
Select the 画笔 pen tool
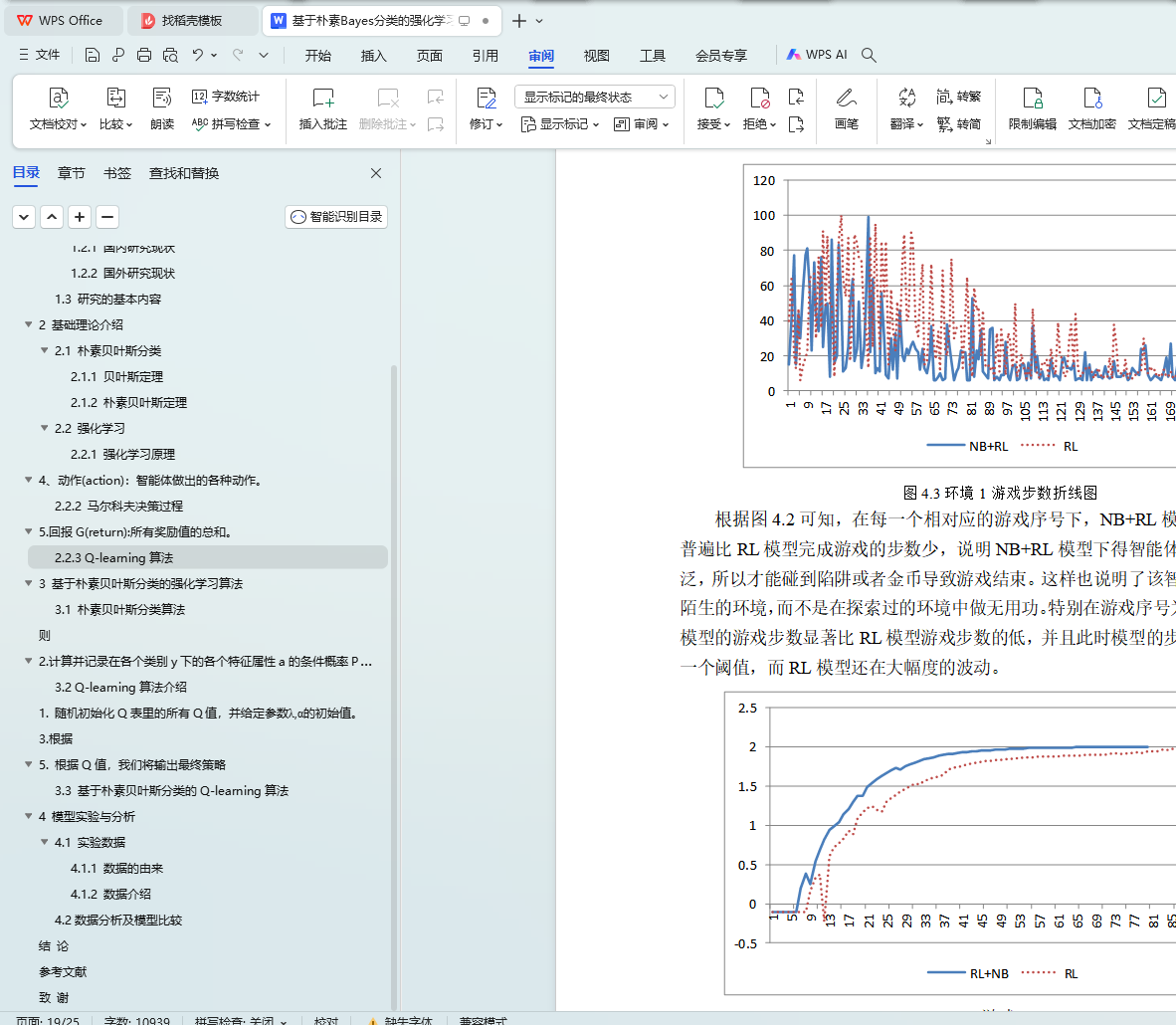(846, 108)
